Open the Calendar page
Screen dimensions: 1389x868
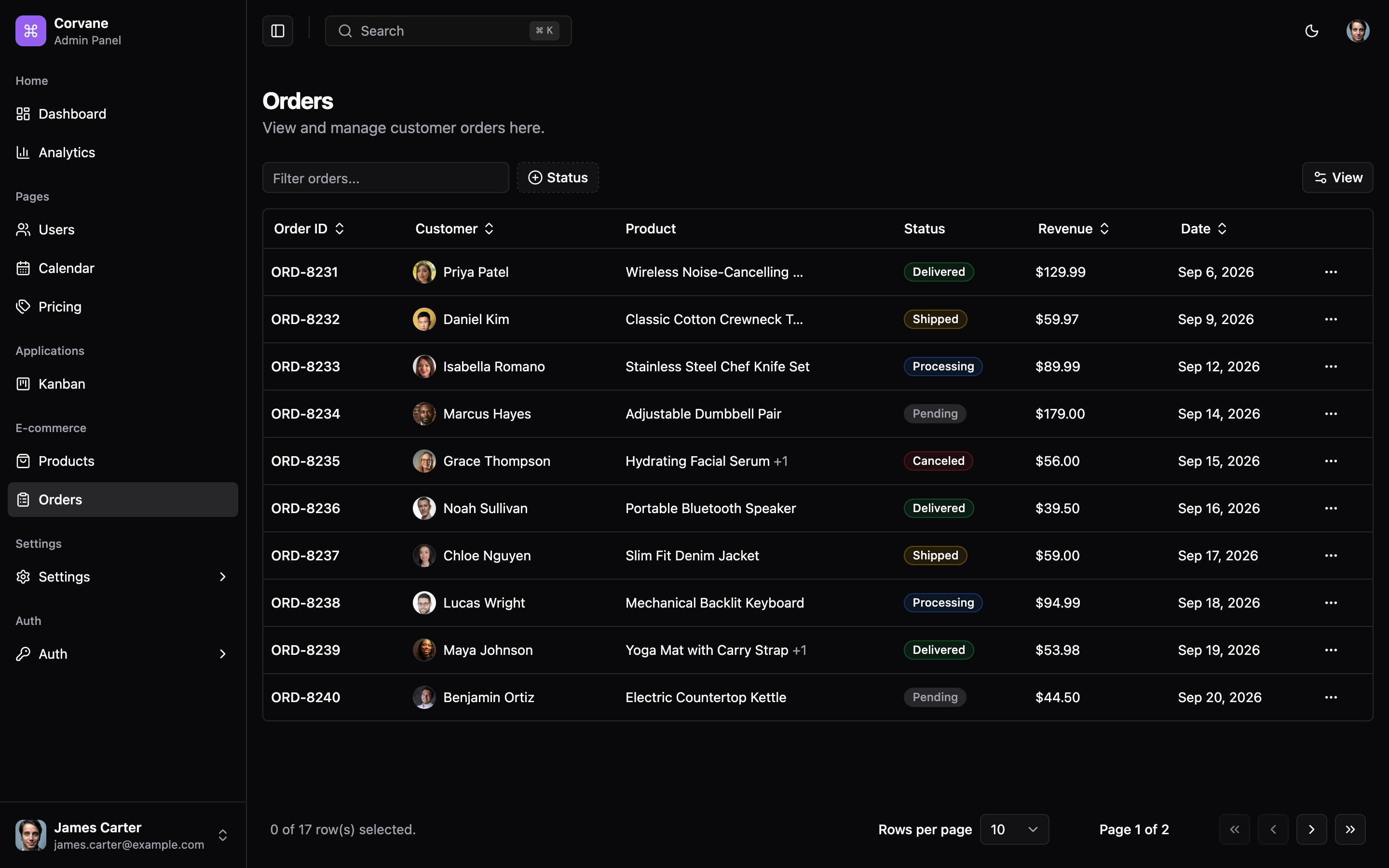tap(123, 268)
